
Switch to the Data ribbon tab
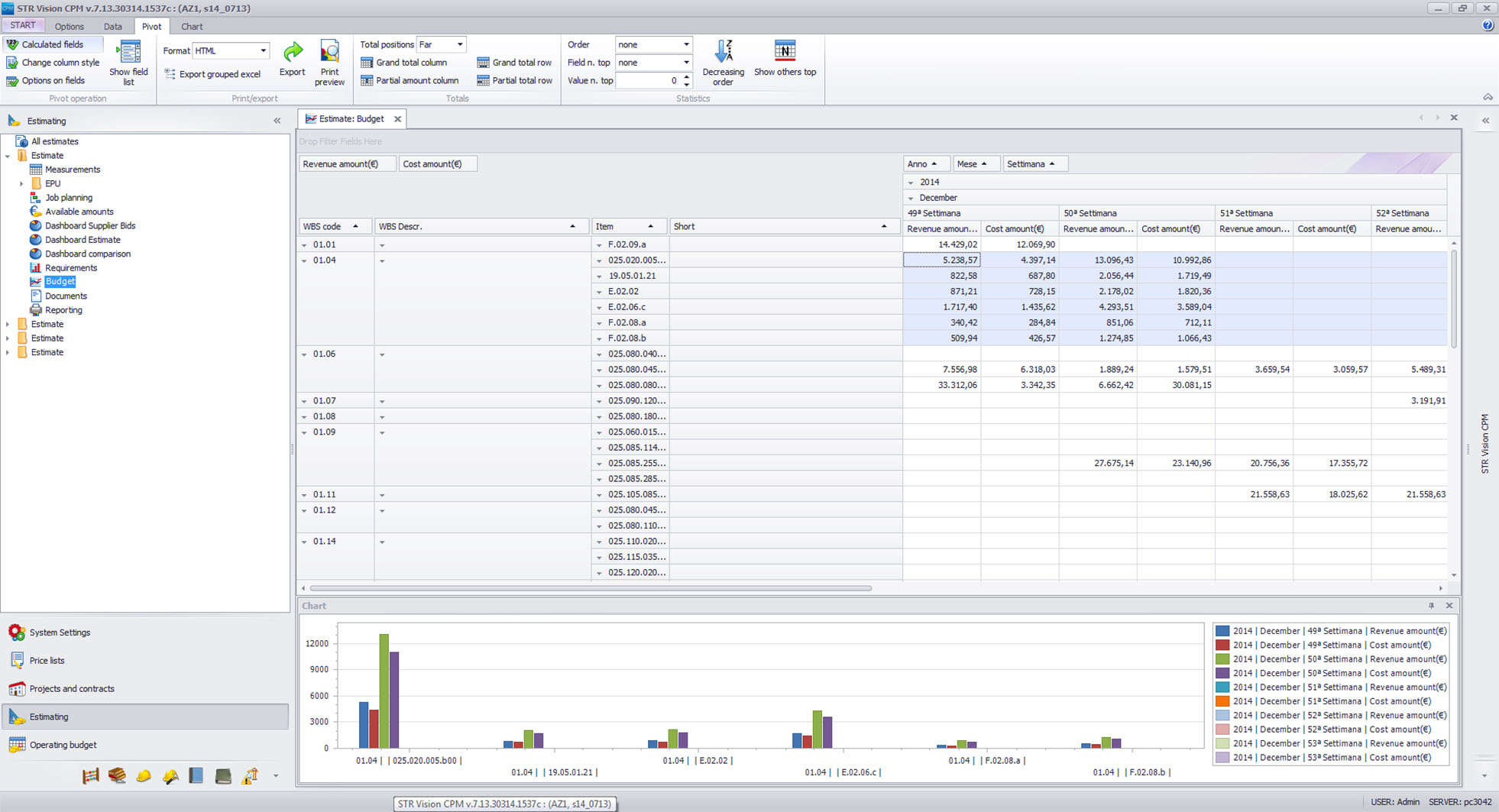coord(112,26)
